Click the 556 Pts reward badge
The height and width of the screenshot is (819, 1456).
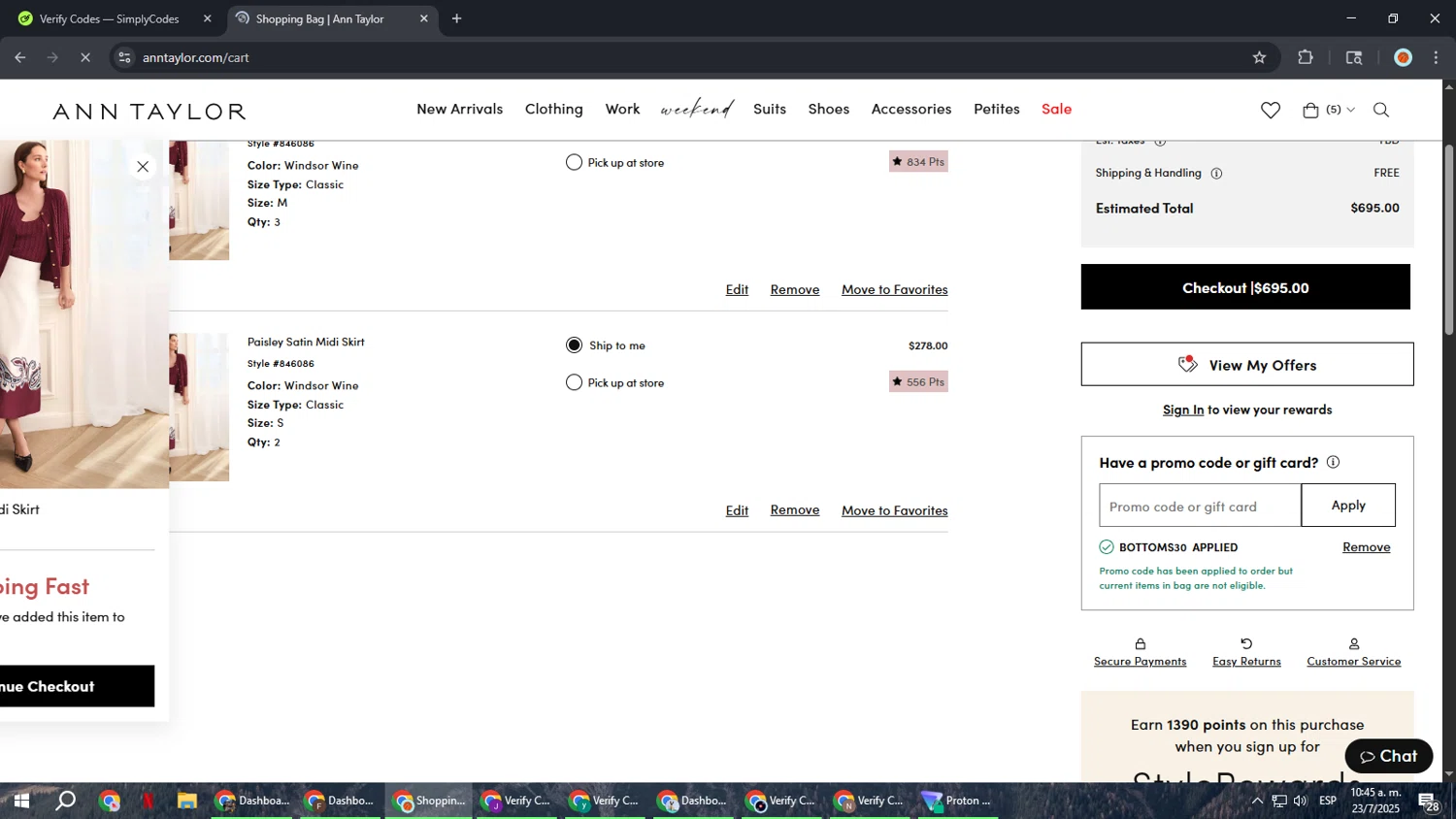[918, 382]
